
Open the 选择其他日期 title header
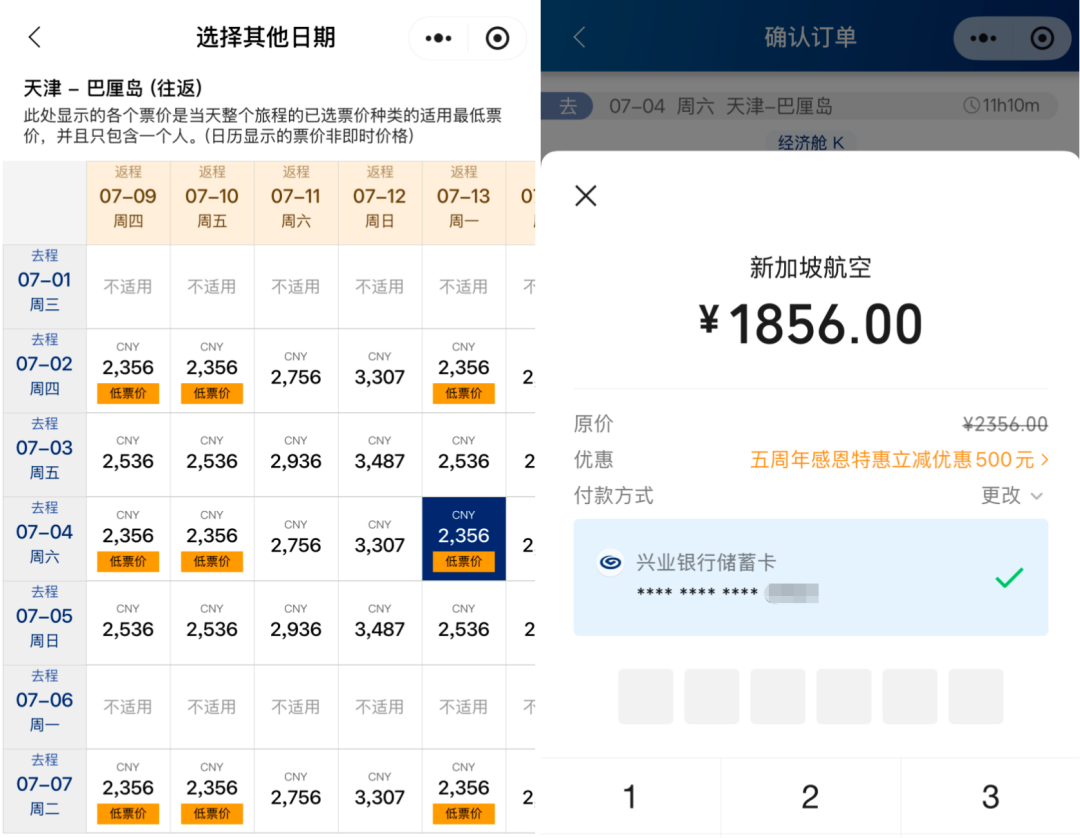coord(266,36)
